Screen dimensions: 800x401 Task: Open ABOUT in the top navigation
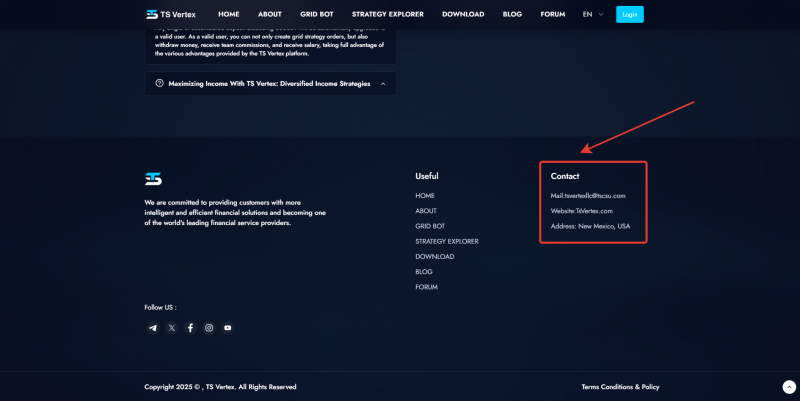pos(270,14)
